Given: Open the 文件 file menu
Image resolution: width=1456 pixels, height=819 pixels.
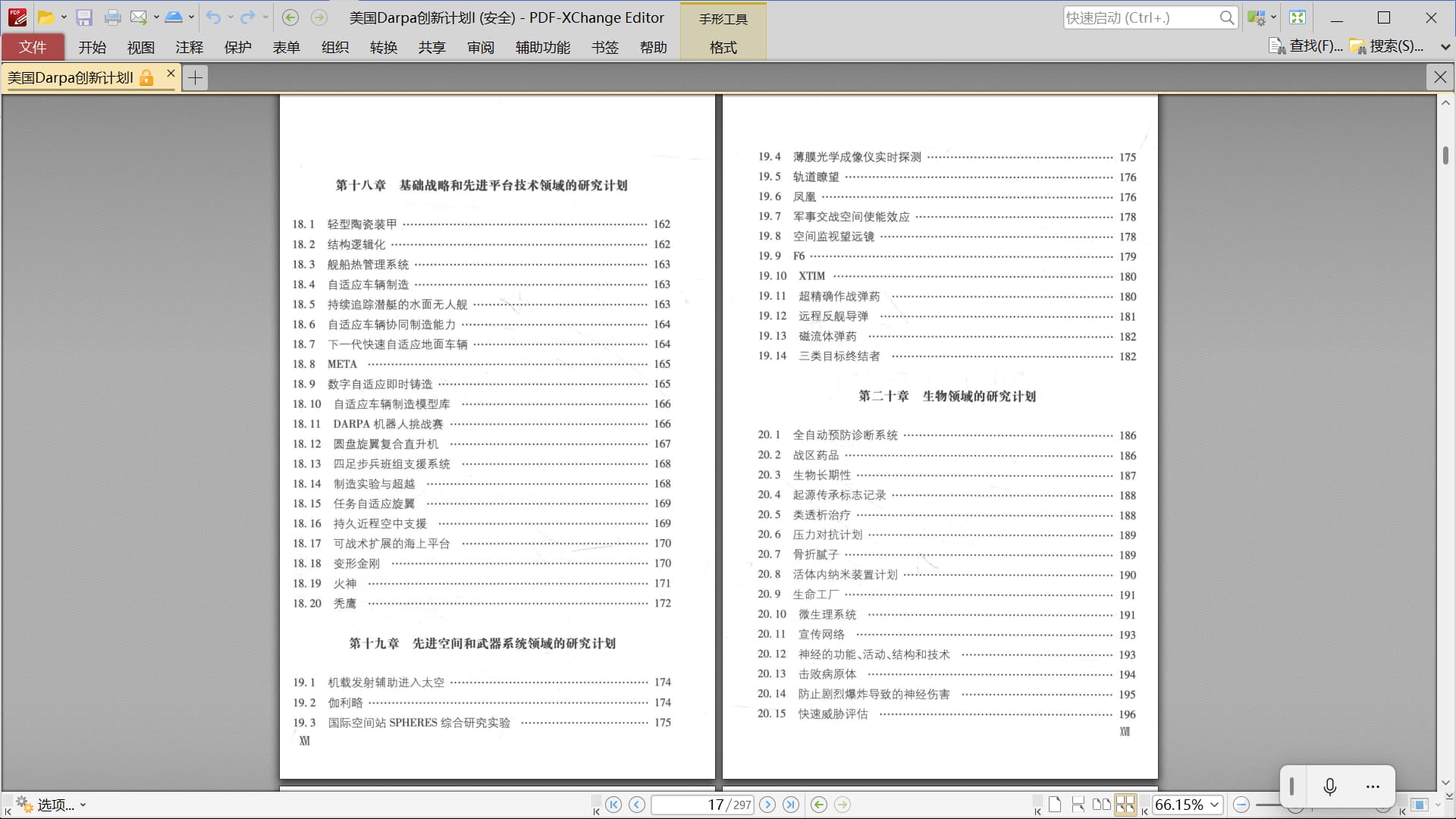Looking at the screenshot, I should click(33, 47).
